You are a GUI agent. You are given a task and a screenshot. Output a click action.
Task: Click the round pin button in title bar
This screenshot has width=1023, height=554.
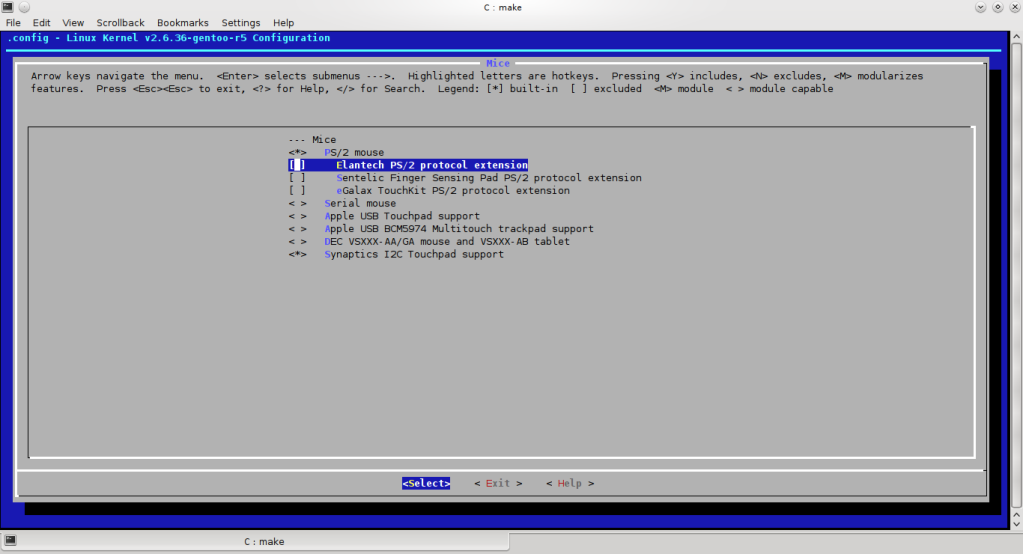[24, 7]
